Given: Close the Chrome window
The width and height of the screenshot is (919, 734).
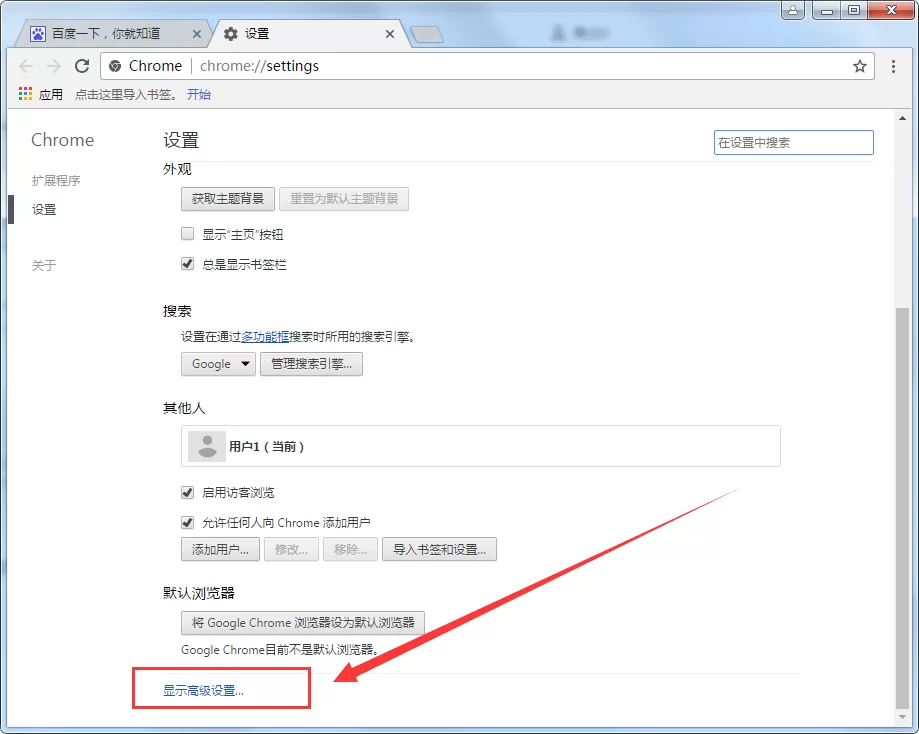Looking at the screenshot, I should [x=891, y=10].
